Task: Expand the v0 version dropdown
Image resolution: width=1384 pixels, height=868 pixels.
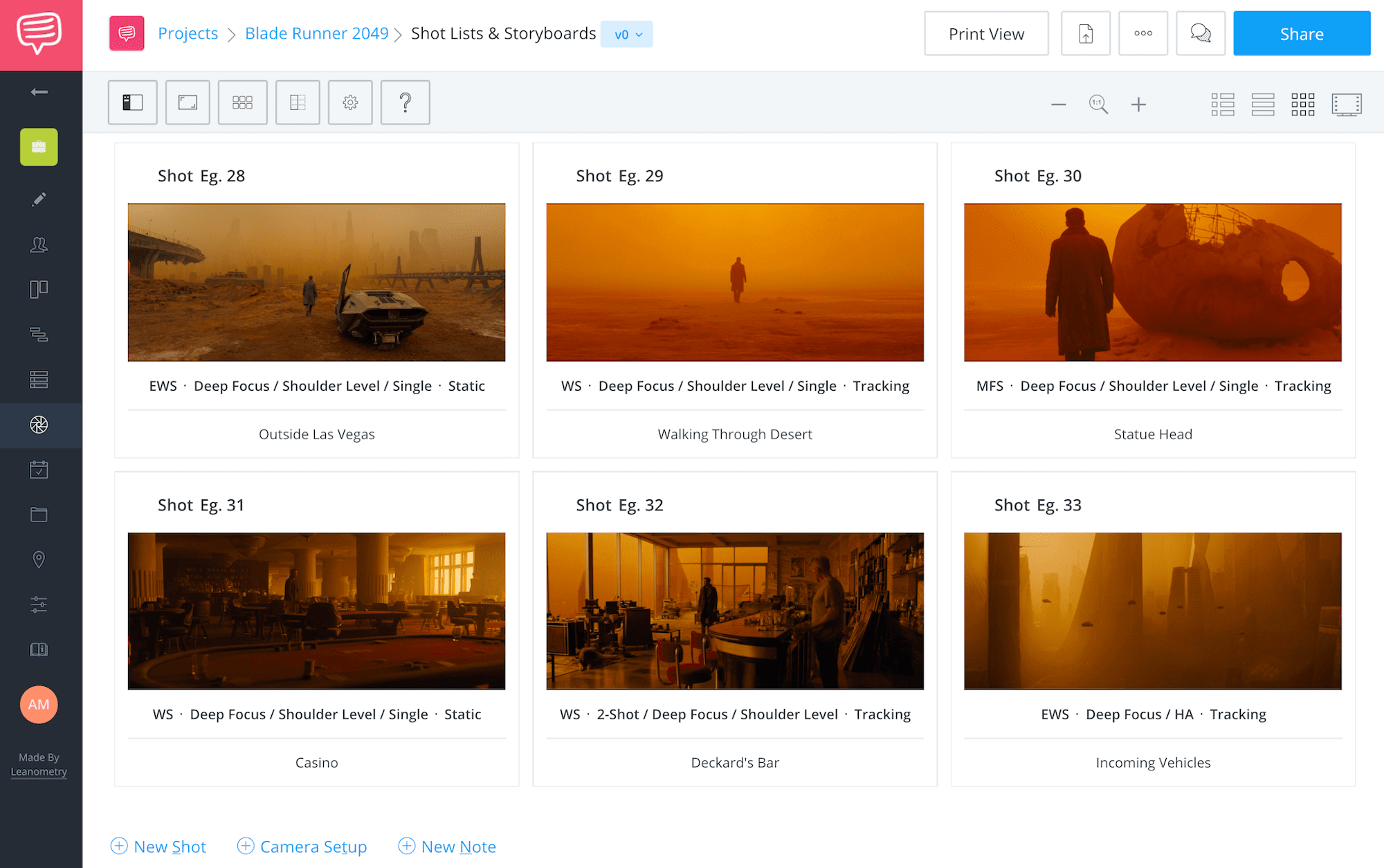Action: 627,34
